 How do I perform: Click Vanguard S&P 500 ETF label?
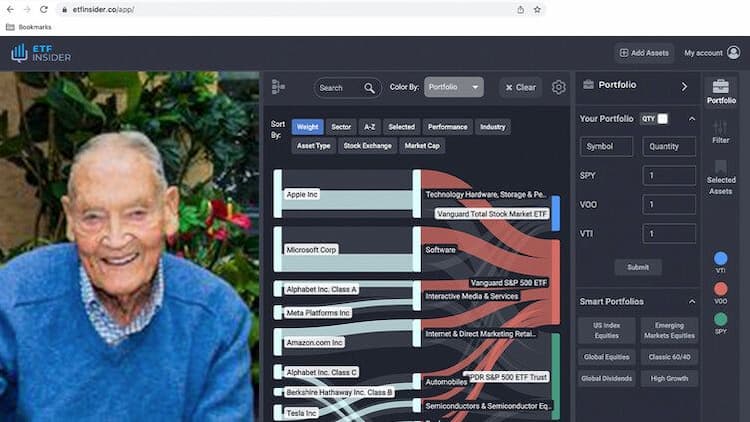508,283
